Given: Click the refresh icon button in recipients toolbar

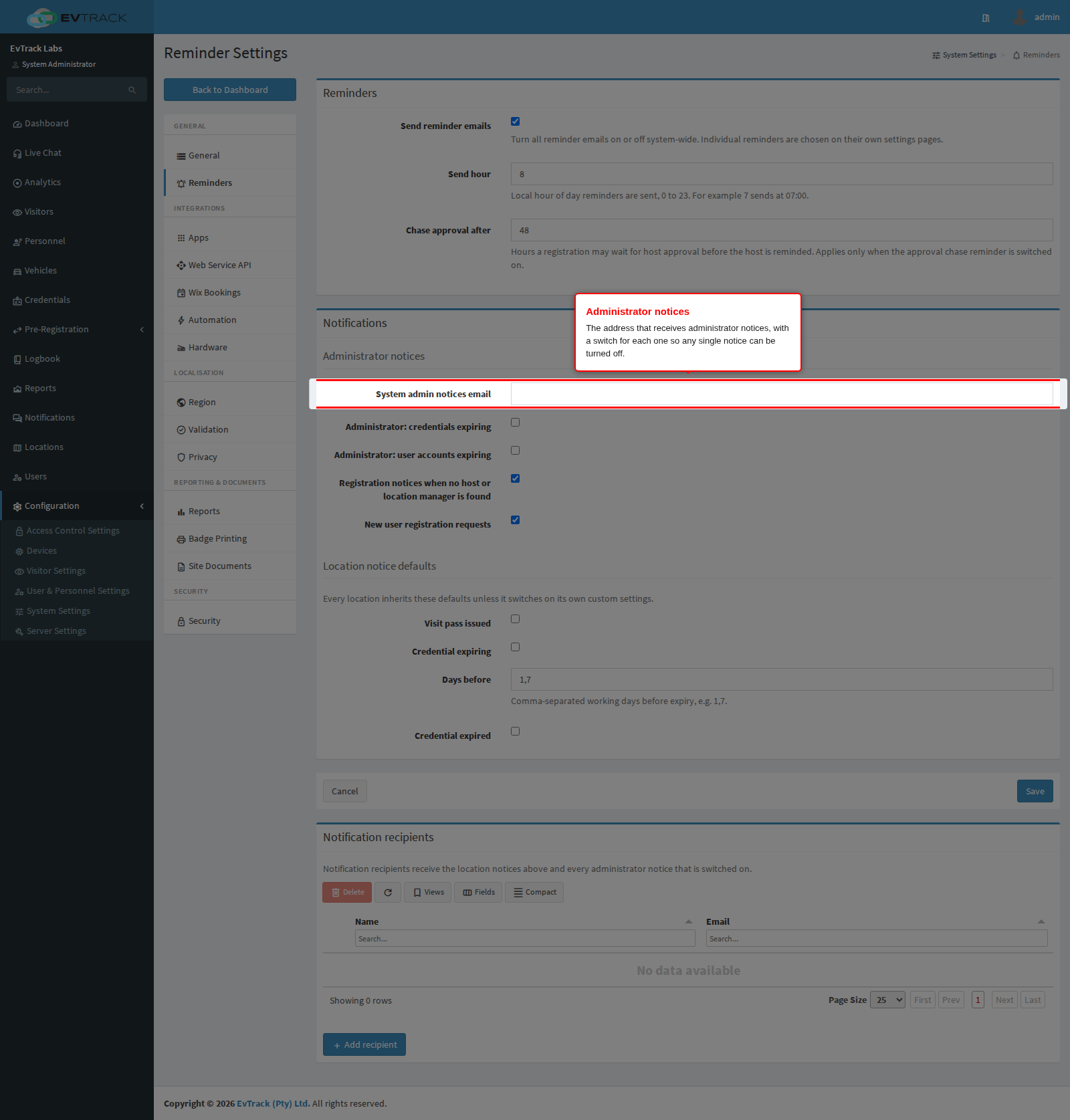Looking at the screenshot, I should coord(388,892).
